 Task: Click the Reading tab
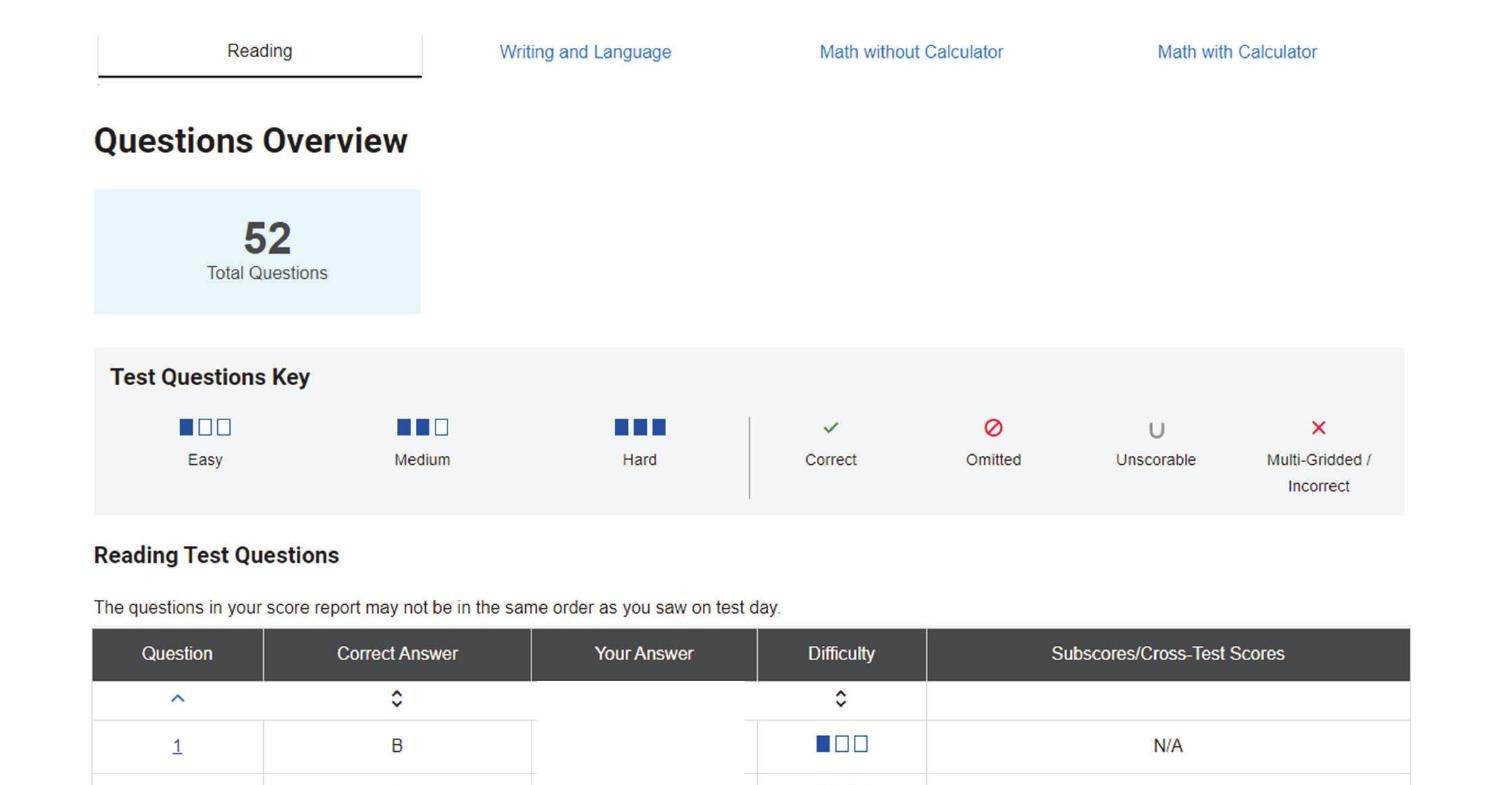pos(259,51)
